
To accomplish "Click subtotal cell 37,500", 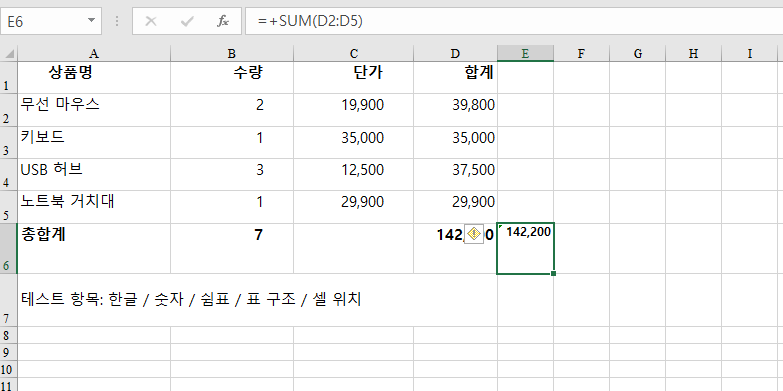I will click(455, 174).
